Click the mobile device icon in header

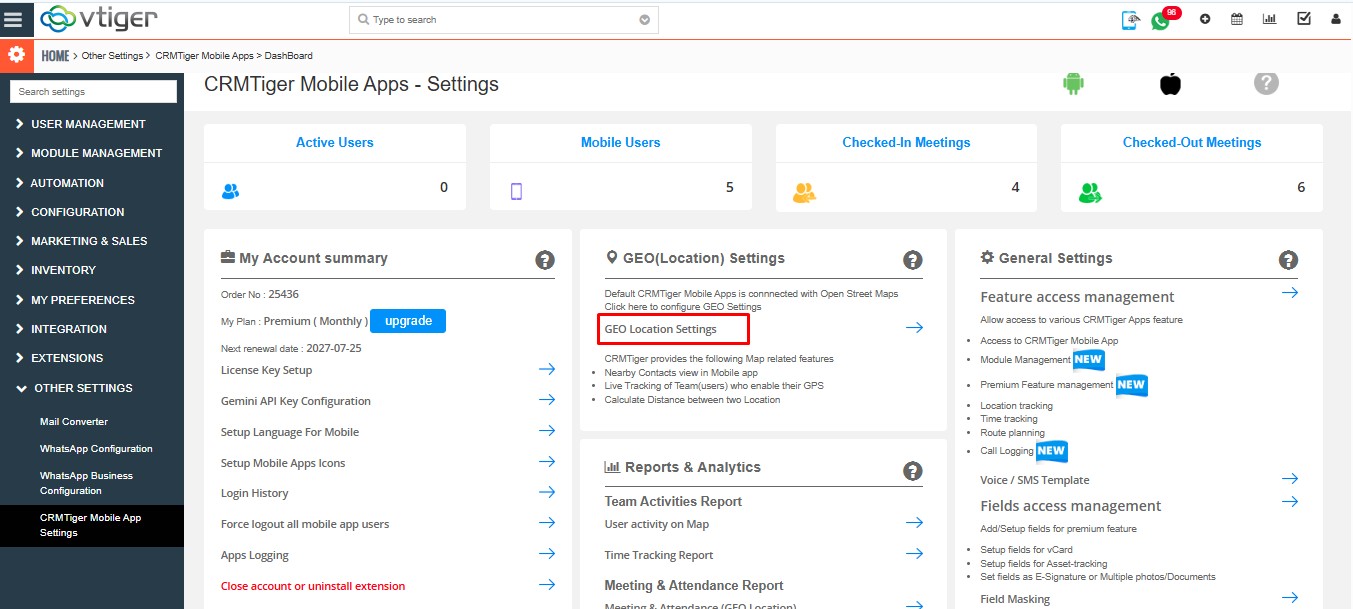pyautogui.click(x=1130, y=20)
